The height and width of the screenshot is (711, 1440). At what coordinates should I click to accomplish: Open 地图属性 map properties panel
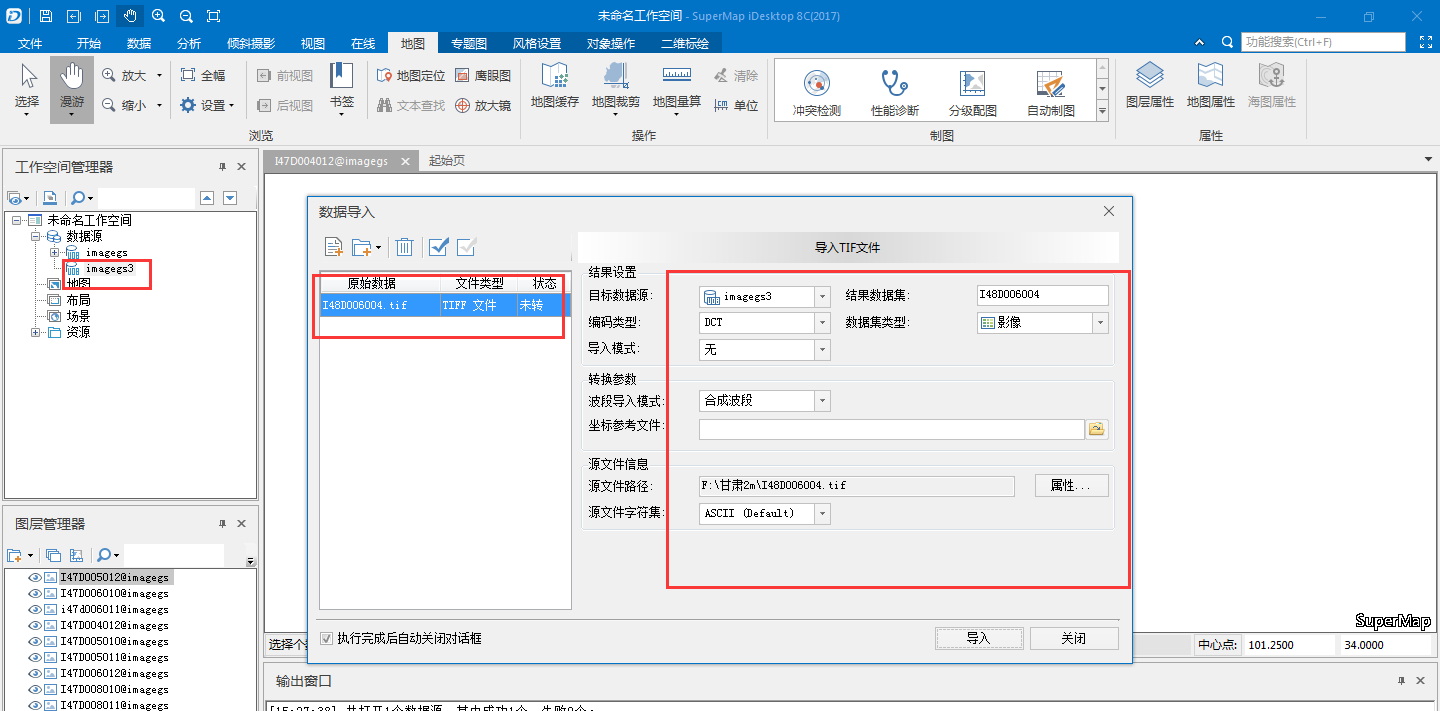click(x=1211, y=86)
